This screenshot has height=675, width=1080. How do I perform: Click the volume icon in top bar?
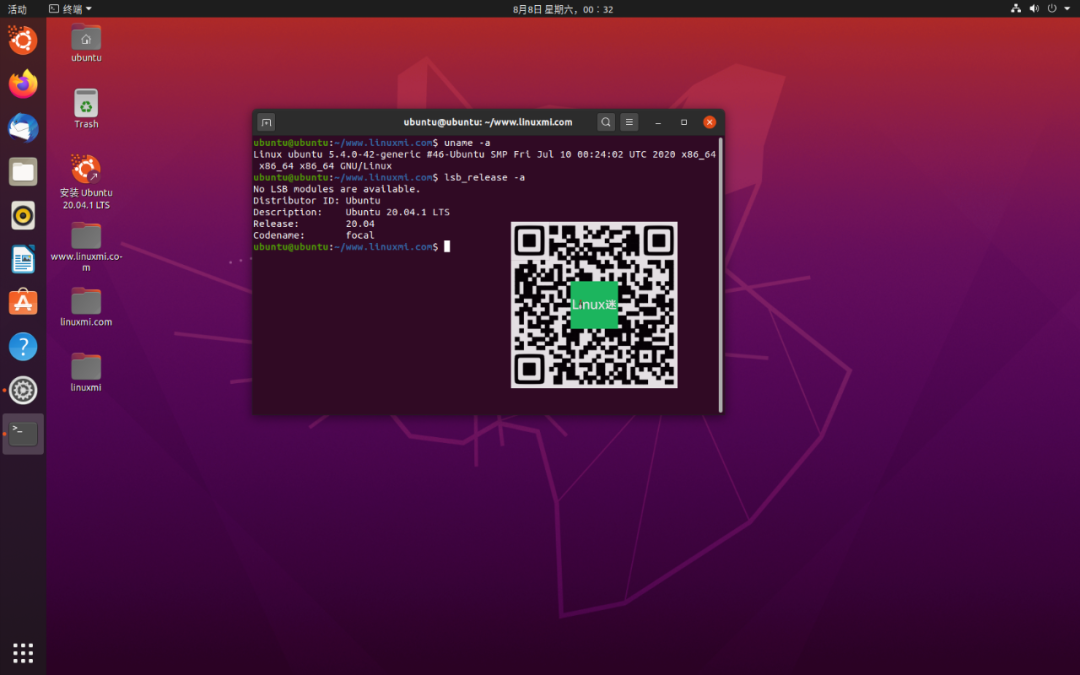pos(1034,8)
